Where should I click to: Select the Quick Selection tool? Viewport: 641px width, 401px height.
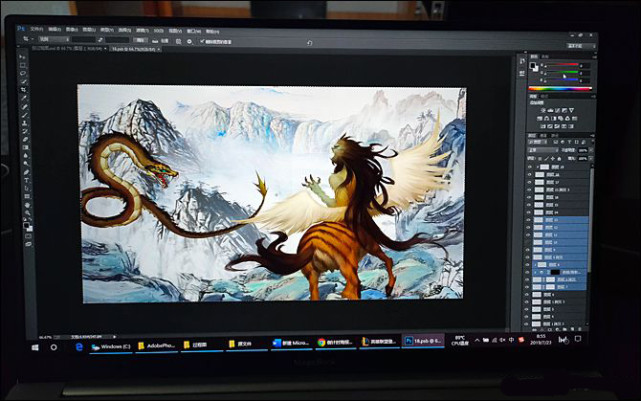tap(24, 82)
